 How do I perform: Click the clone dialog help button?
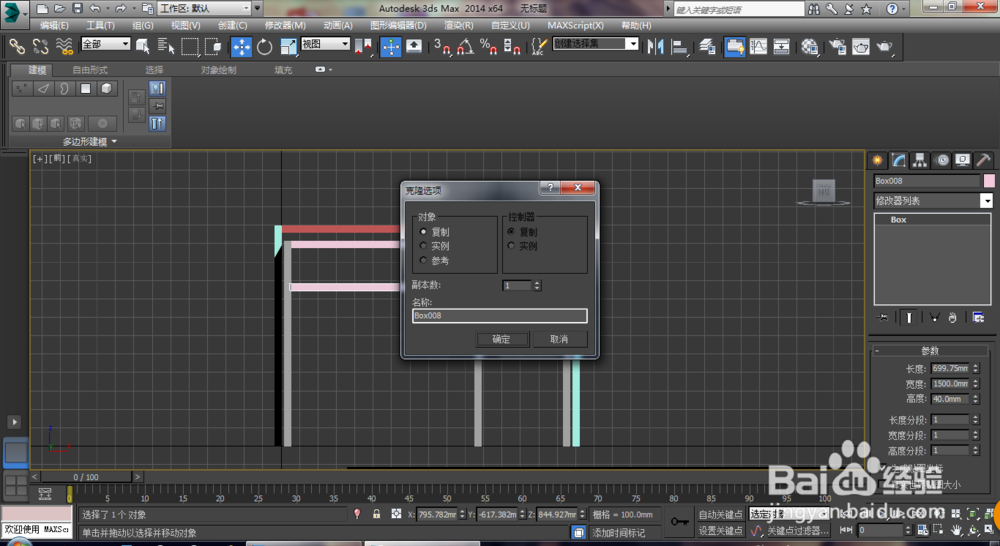[x=550, y=187]
